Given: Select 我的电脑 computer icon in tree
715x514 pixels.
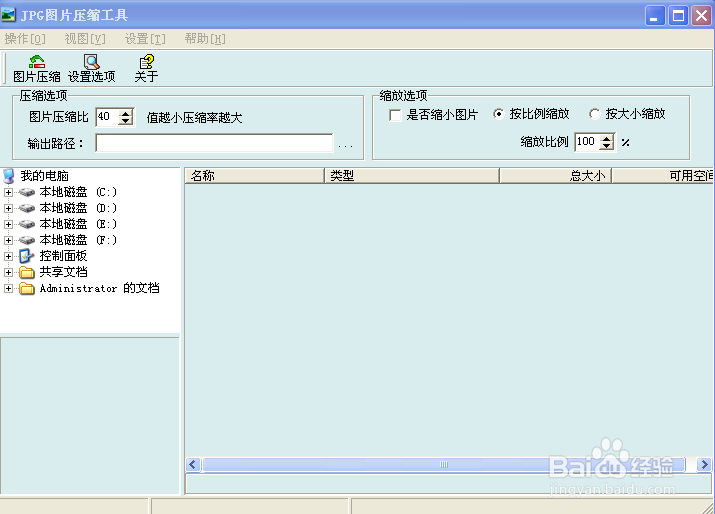Looking at the screenshot, I should pos(9,176).
